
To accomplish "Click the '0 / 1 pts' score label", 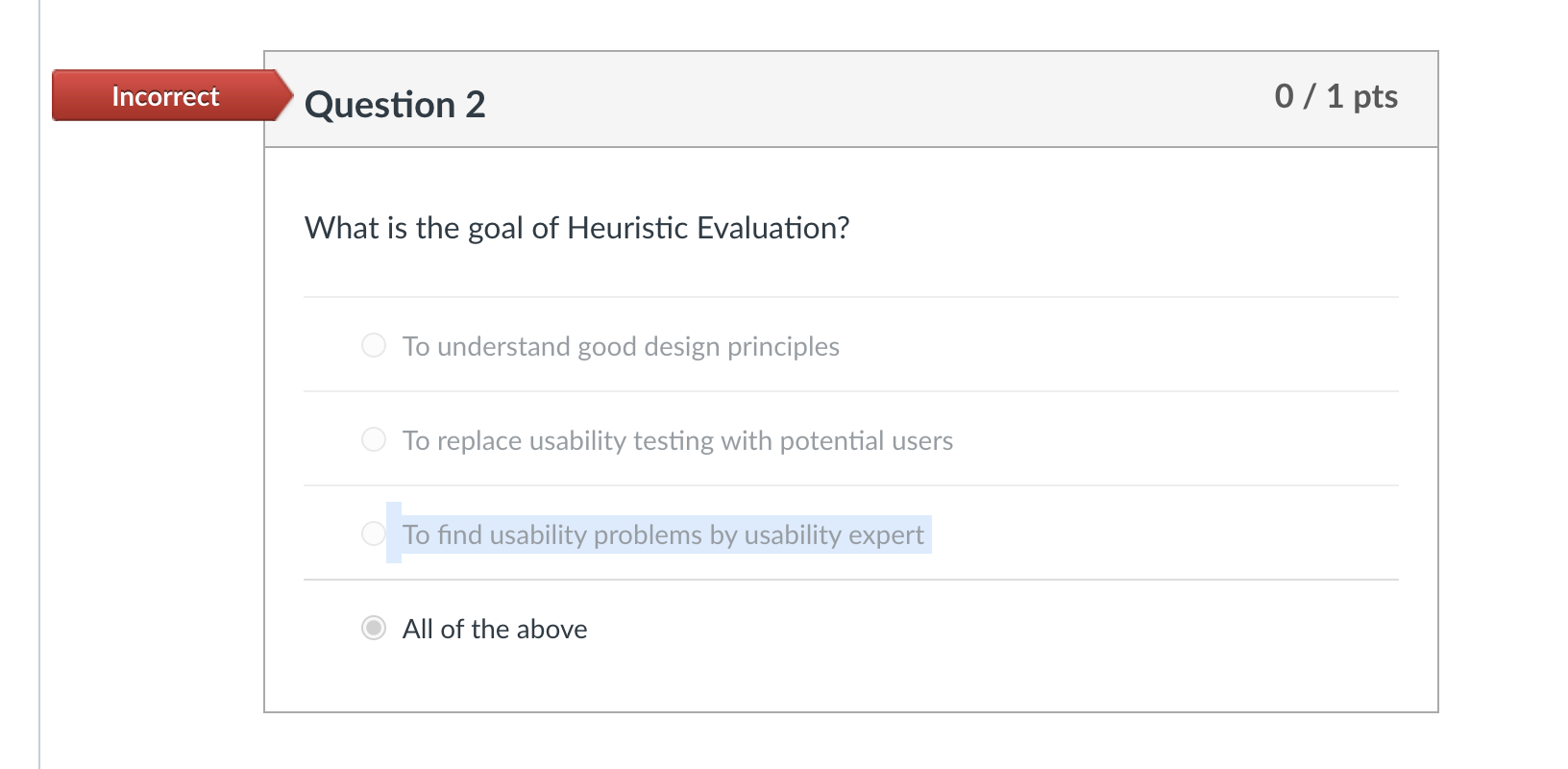I will (1335, 96).
